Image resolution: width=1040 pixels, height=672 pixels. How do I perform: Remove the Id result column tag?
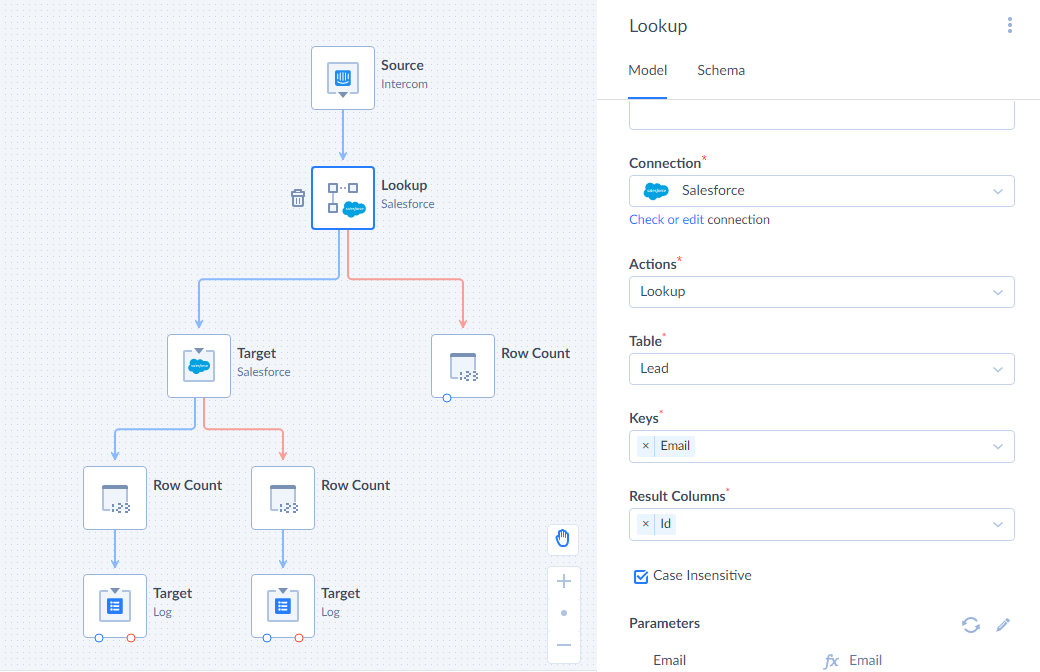pyautogui.click(x=645, y=524)
